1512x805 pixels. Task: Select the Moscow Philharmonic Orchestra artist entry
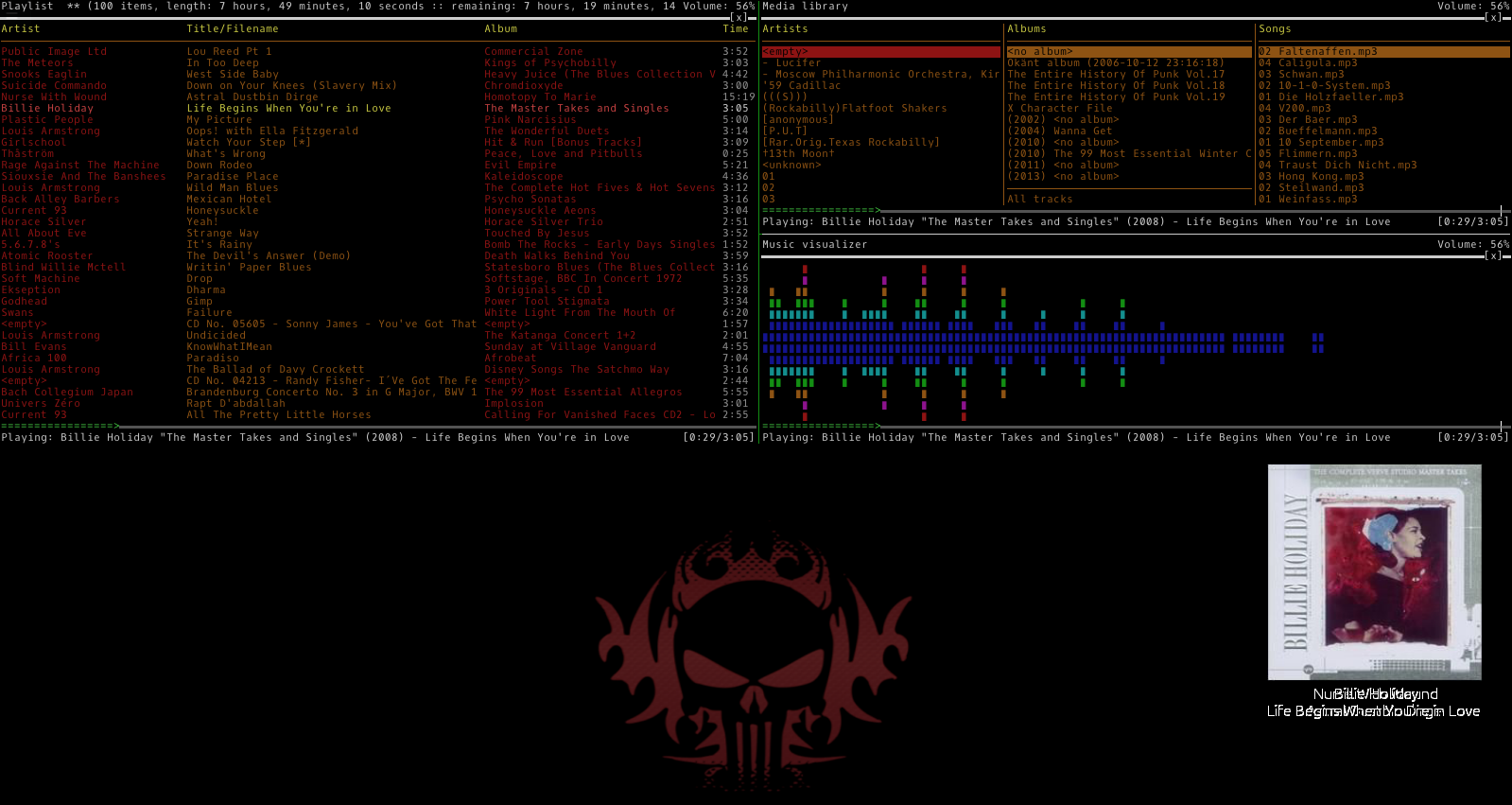[x=881, y=75]
